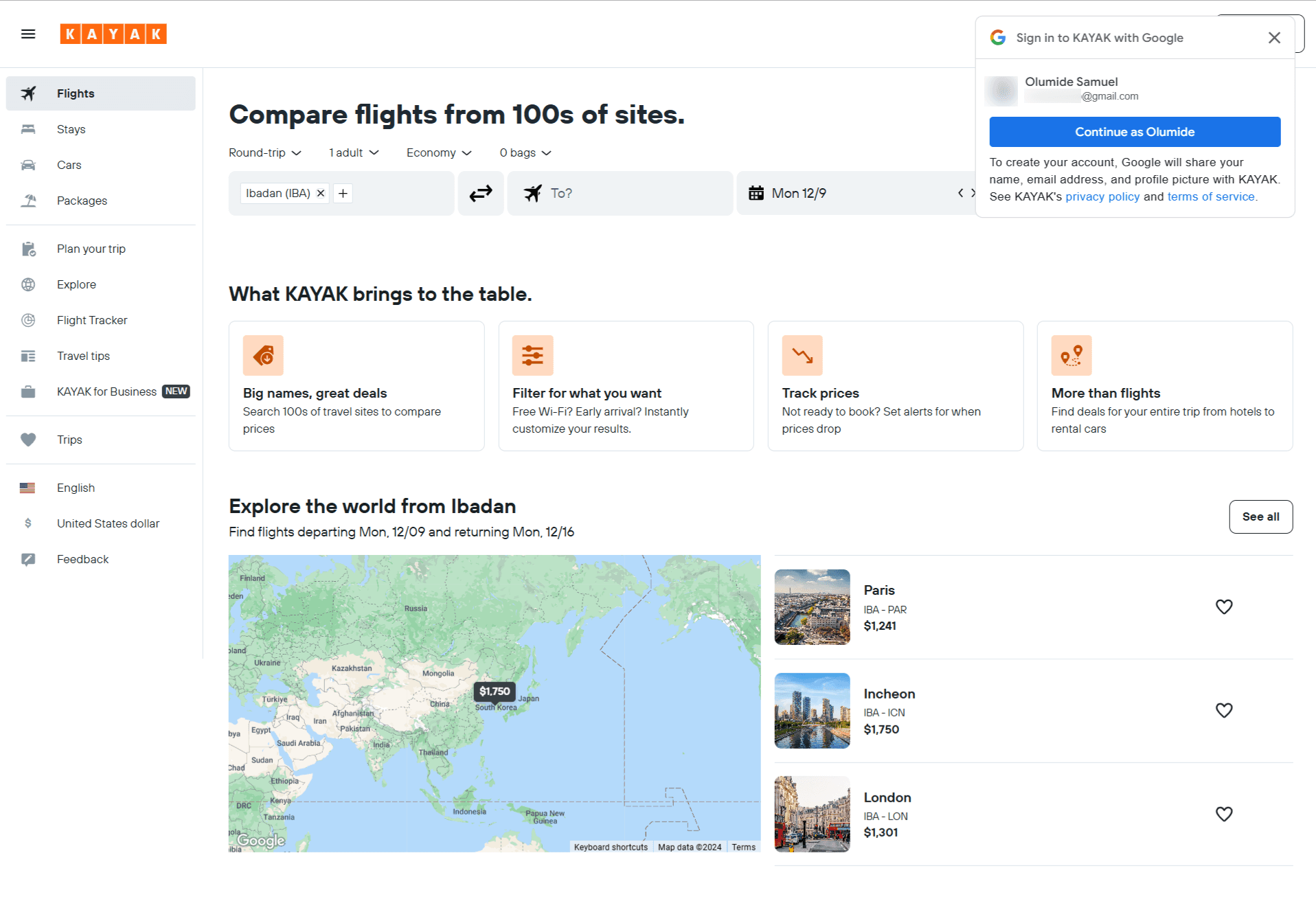Open KAYAK for Business
Image resolution: width=1316 pixels, height=908 pixels.
101,391
